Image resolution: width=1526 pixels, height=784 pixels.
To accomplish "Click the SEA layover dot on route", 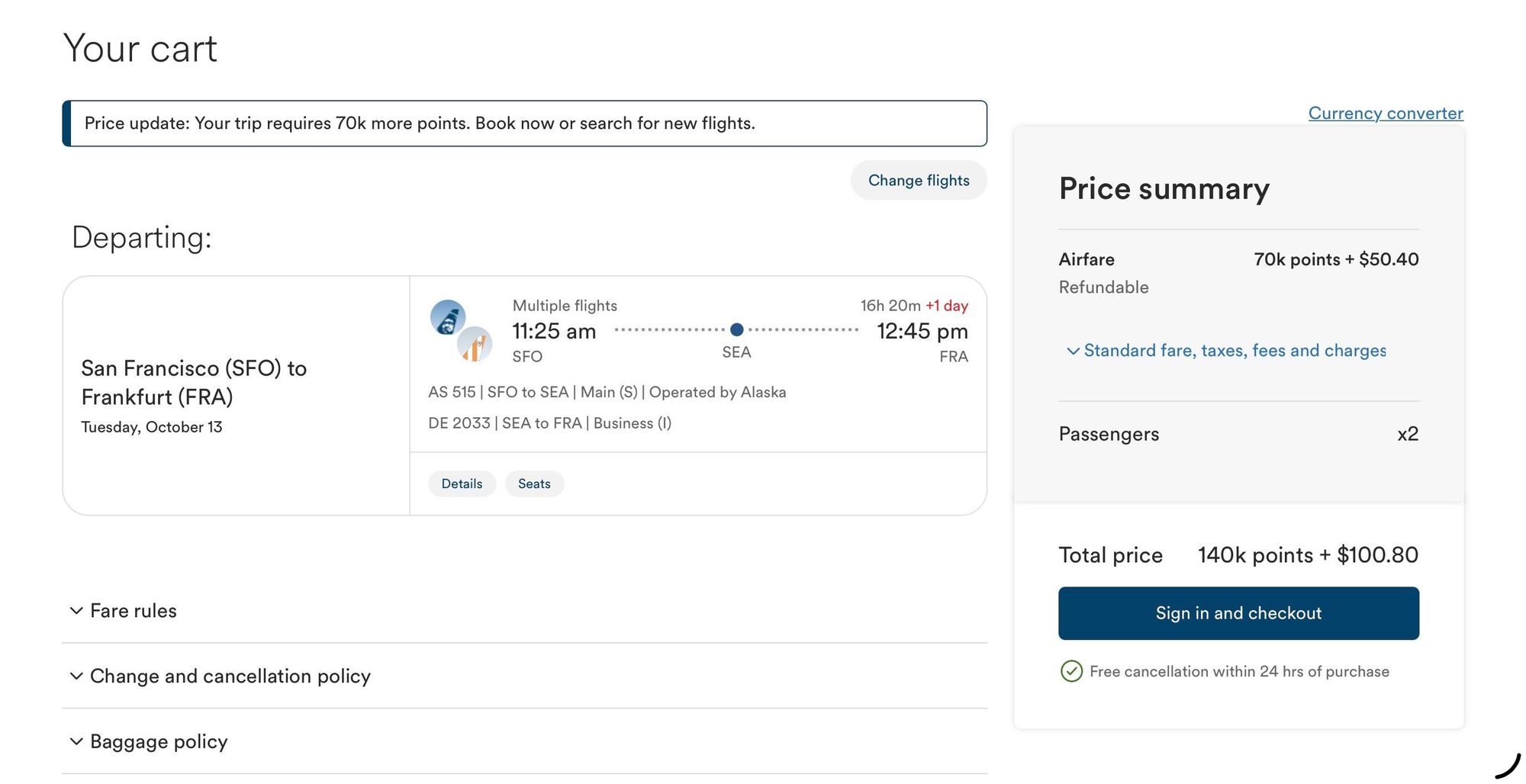I will point(736,329).
